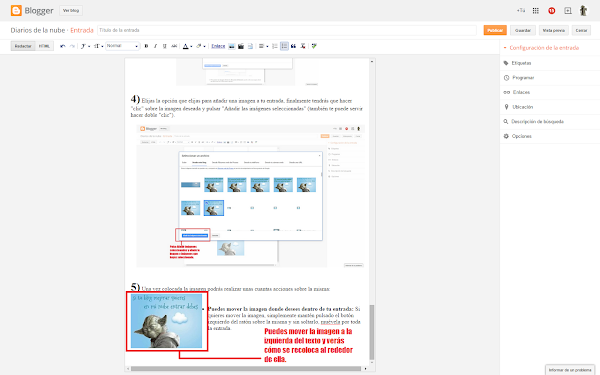Click the Guardar button
Image resolution: width=600 pixels, height=375 pixels.
coord(523,30)
